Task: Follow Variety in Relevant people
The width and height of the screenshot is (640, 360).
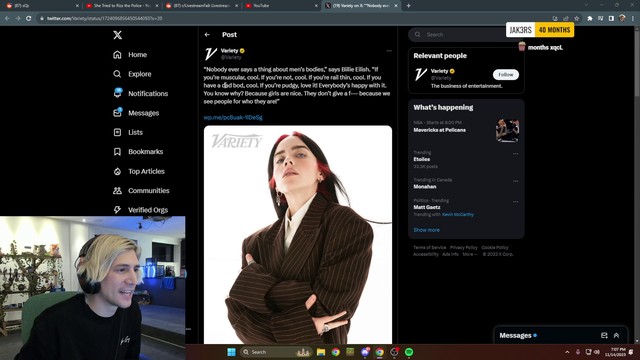Action: 506,75
